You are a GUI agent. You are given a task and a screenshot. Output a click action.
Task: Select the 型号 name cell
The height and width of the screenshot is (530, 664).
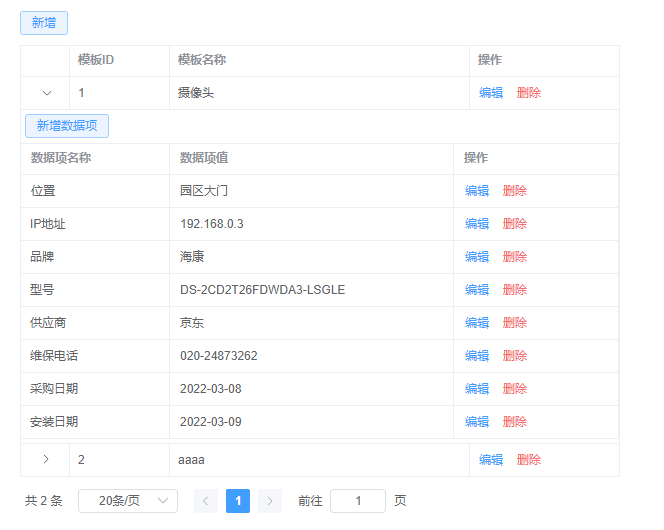(95, 290)
